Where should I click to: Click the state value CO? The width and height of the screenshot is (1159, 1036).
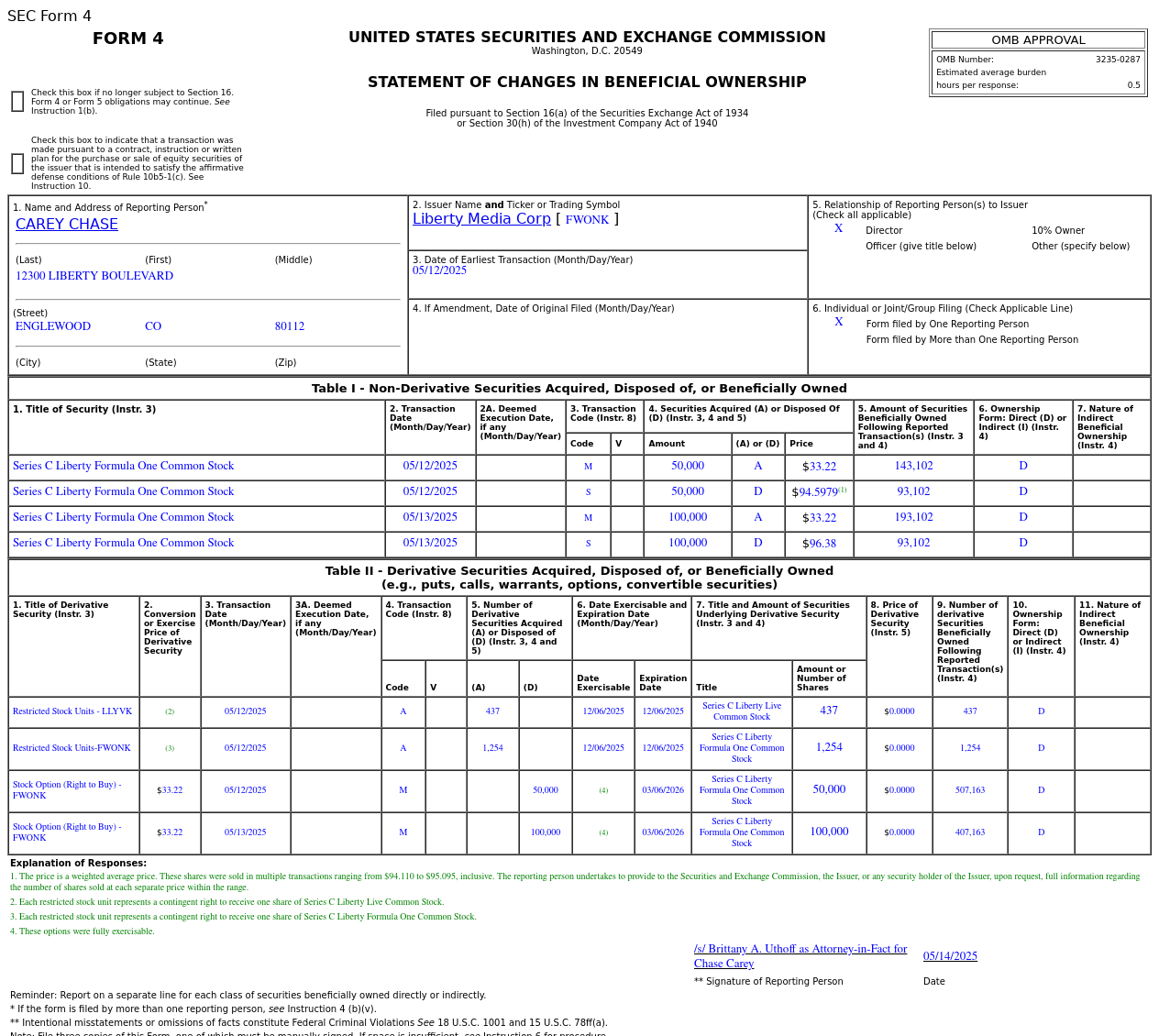point(153,326)
